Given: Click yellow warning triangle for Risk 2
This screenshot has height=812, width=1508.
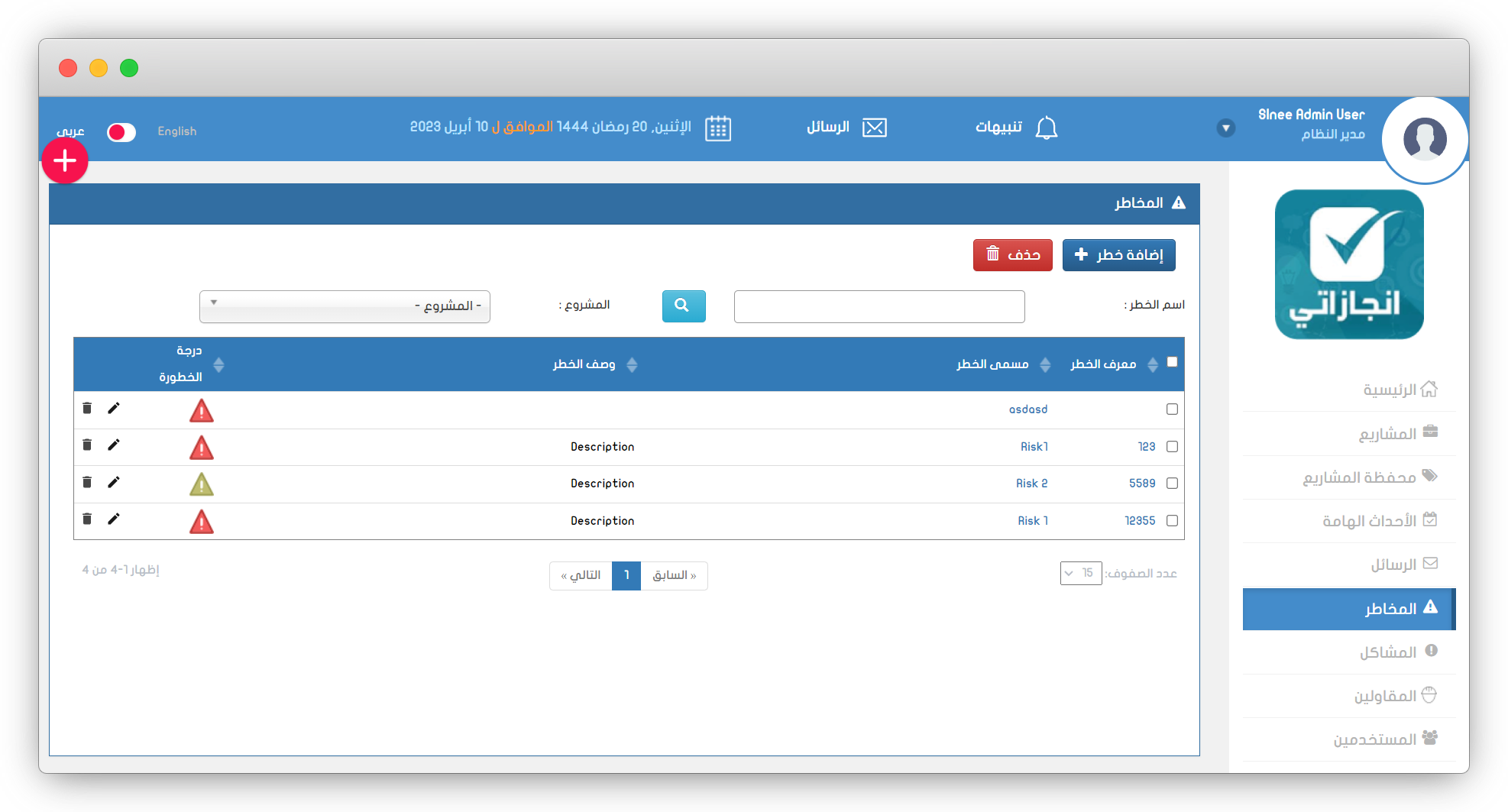Looking at the screenshot, I should [x=202, y=484].
